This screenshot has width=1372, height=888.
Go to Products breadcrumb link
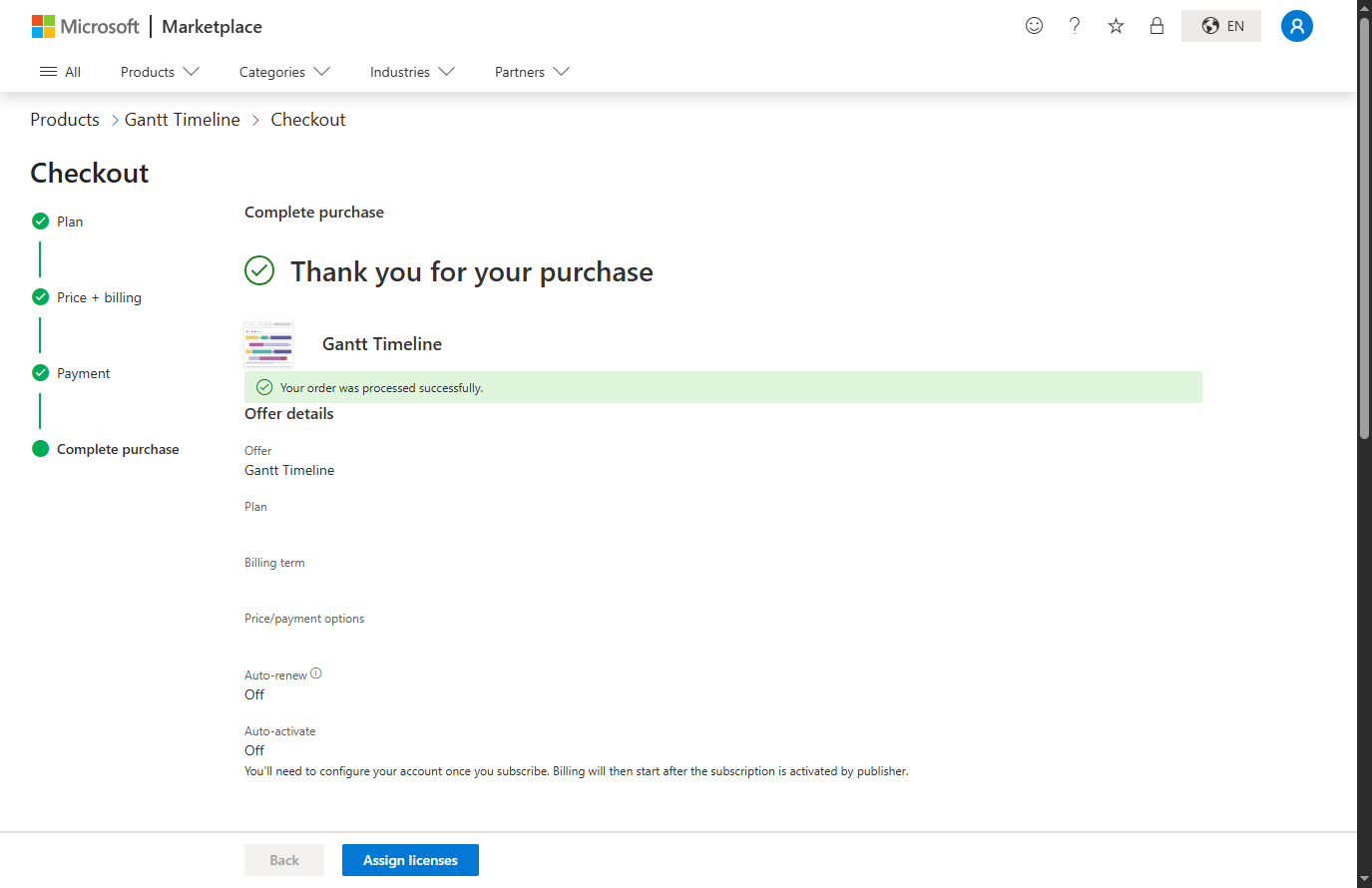click(65, 120)
